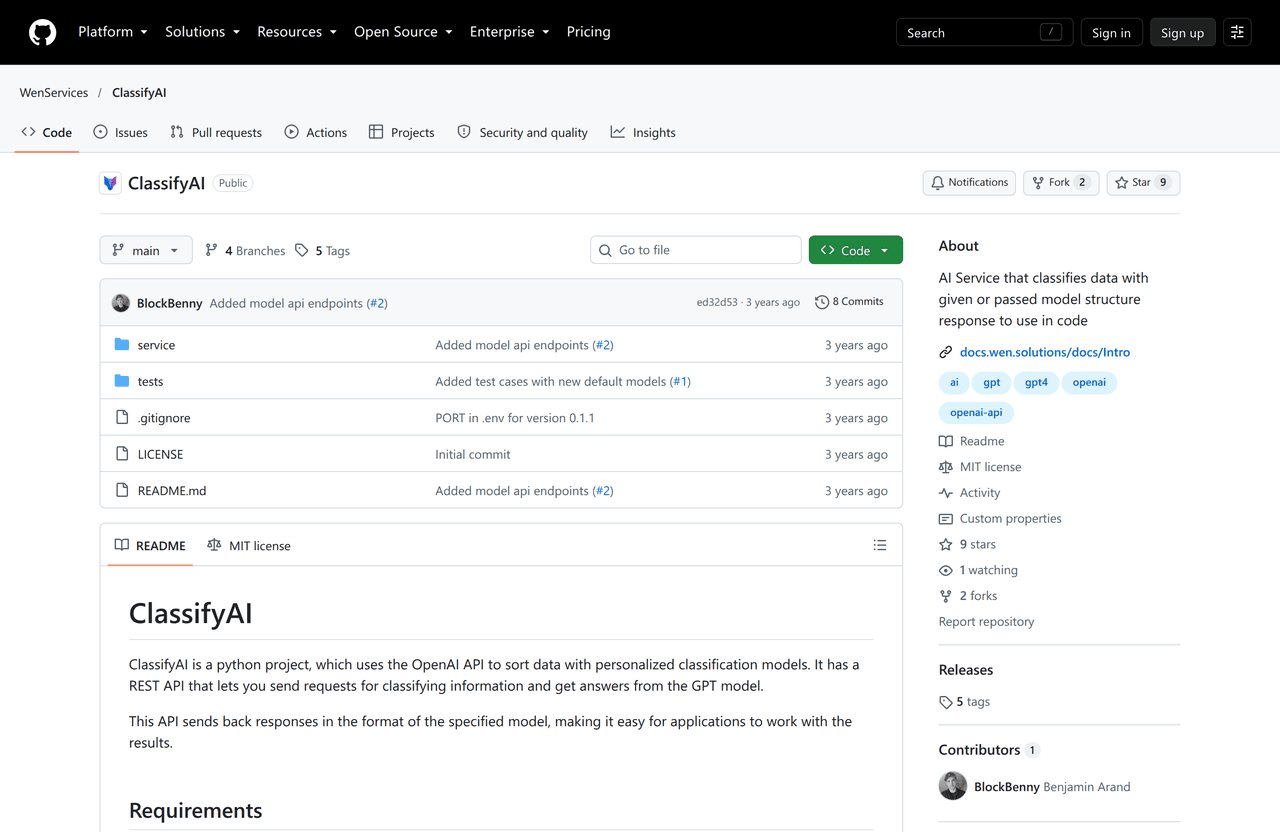Click the tag icon beside 5 Tags
Image resolution: width=1280 pixels, height=832 pixels.
click(x=302, y=250)
